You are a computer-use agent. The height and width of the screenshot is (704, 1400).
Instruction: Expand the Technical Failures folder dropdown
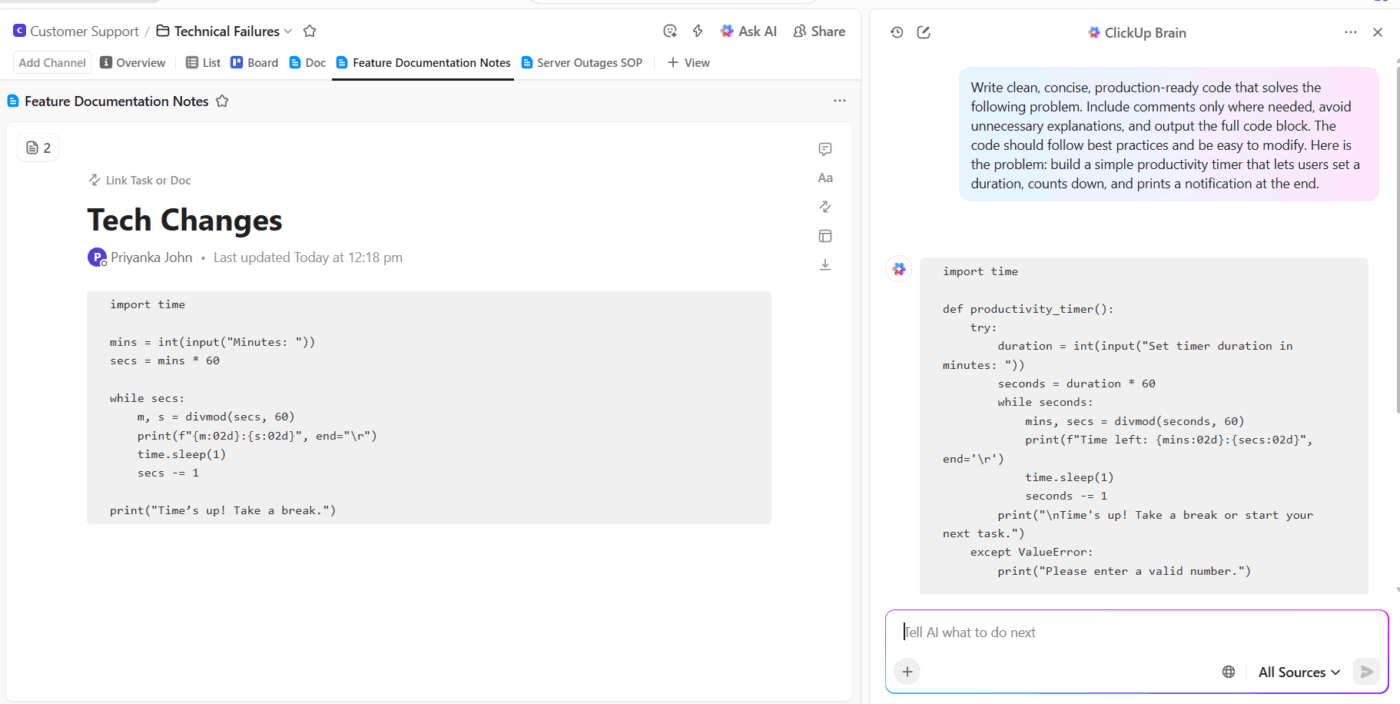[x=287, y=31]
